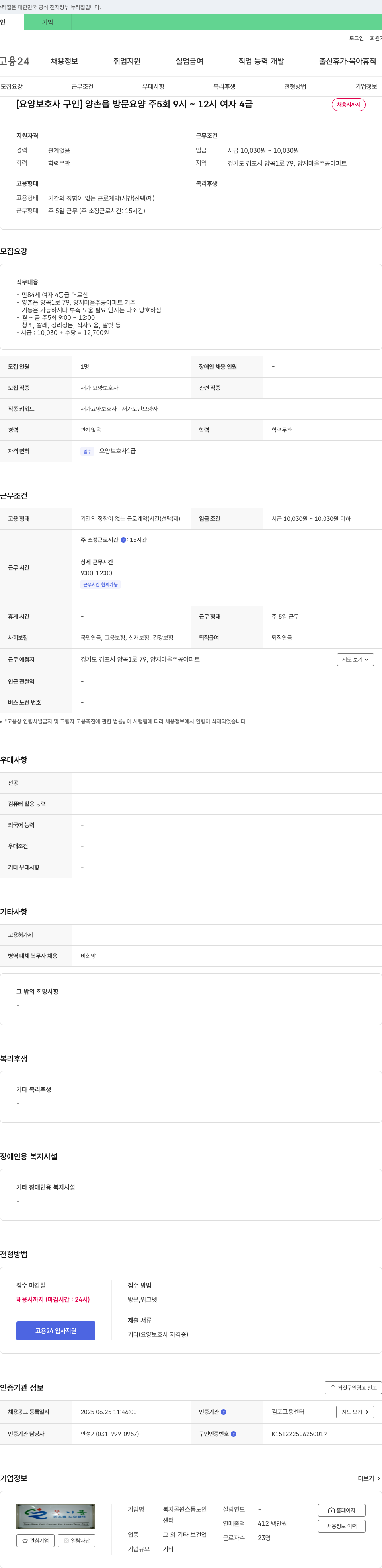The width and height of the screenshot is (382, 1568).
Task: Expand 기업정보 with 더보기 arrow
Action: (x=369, y=1478)
